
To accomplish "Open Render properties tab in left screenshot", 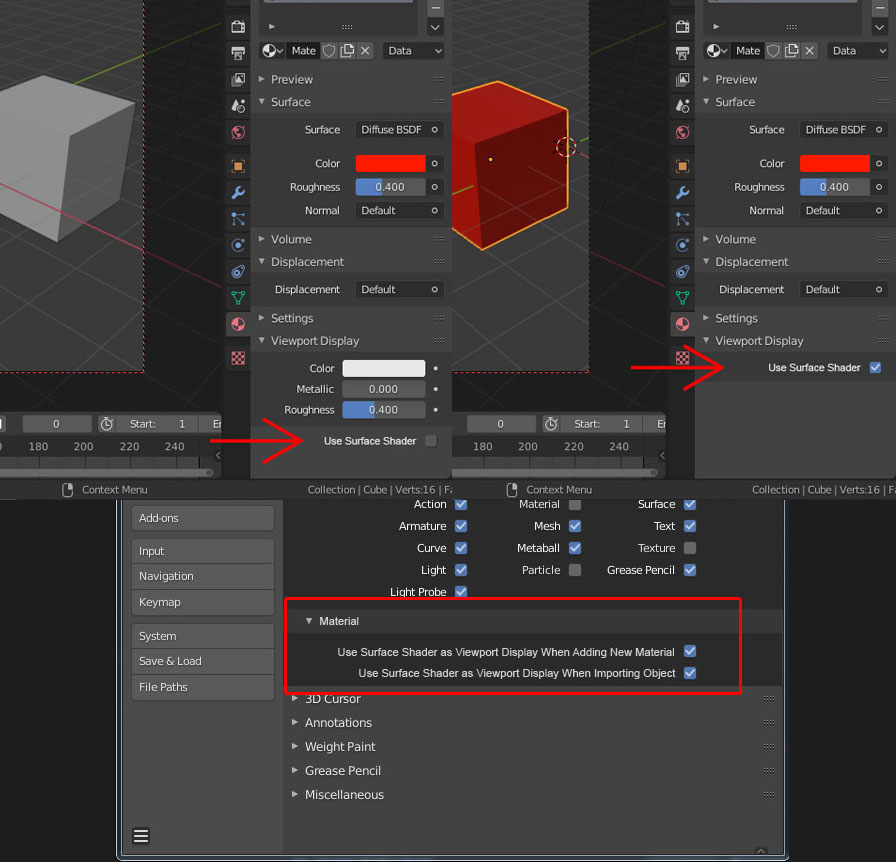I will (238, 26).
